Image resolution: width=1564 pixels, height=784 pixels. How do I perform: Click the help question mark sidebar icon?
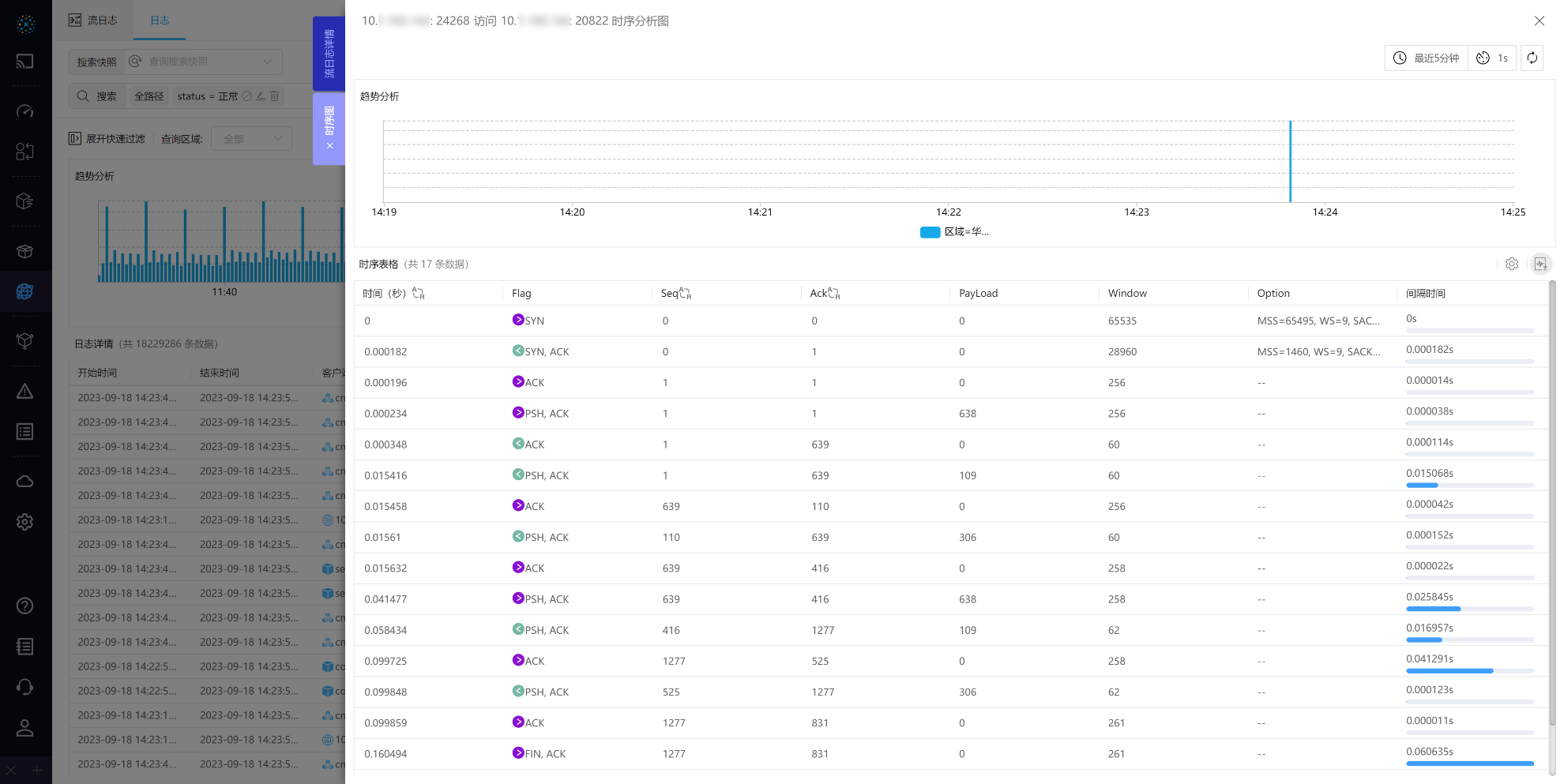(25, 606)
